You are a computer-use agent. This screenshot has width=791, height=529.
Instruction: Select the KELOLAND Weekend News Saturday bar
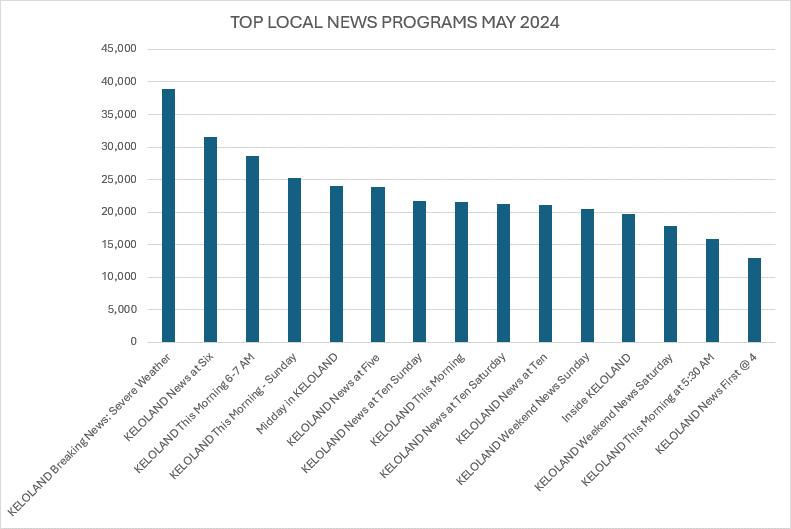(x=670, y=284)
